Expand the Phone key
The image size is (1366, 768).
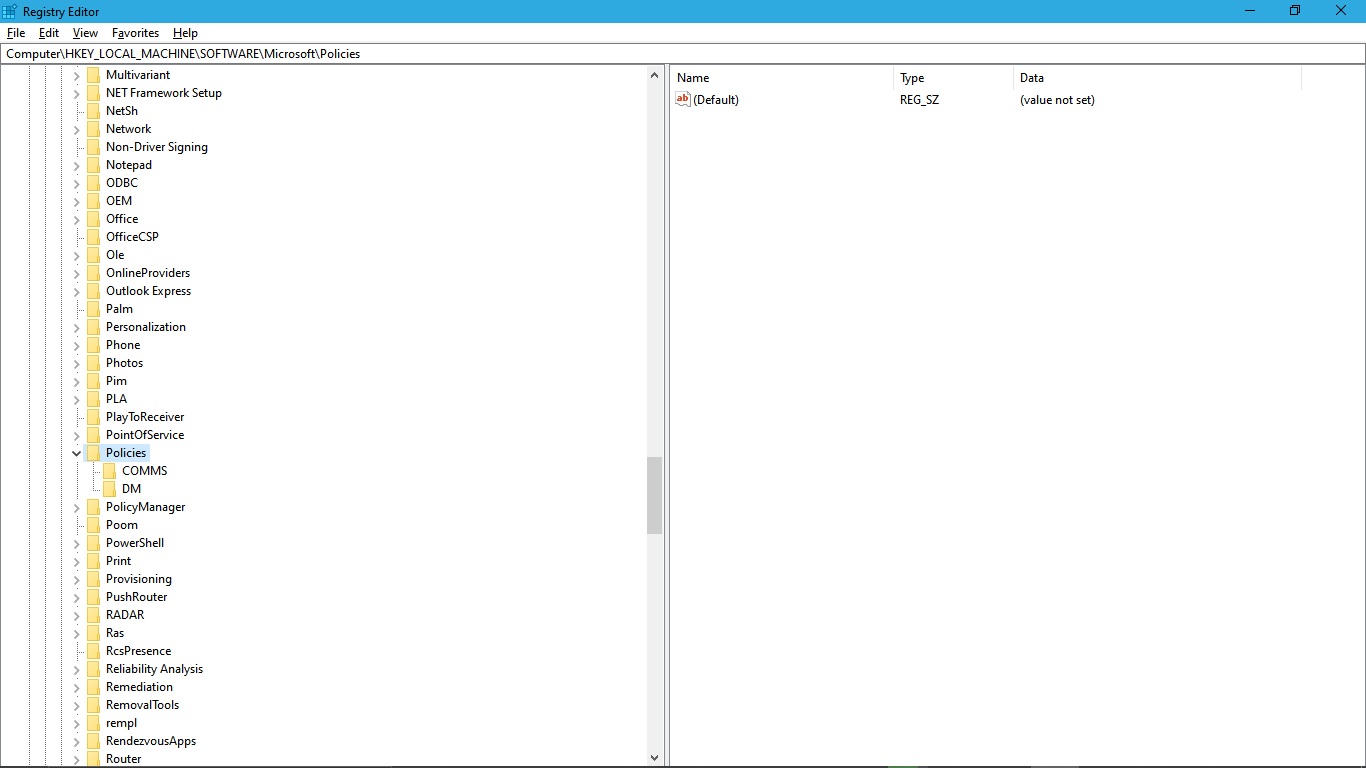(77, 345)
